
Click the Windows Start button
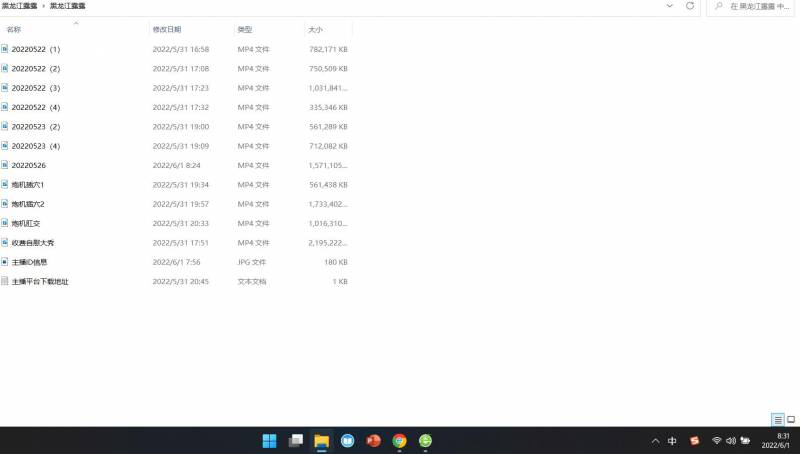269,441
